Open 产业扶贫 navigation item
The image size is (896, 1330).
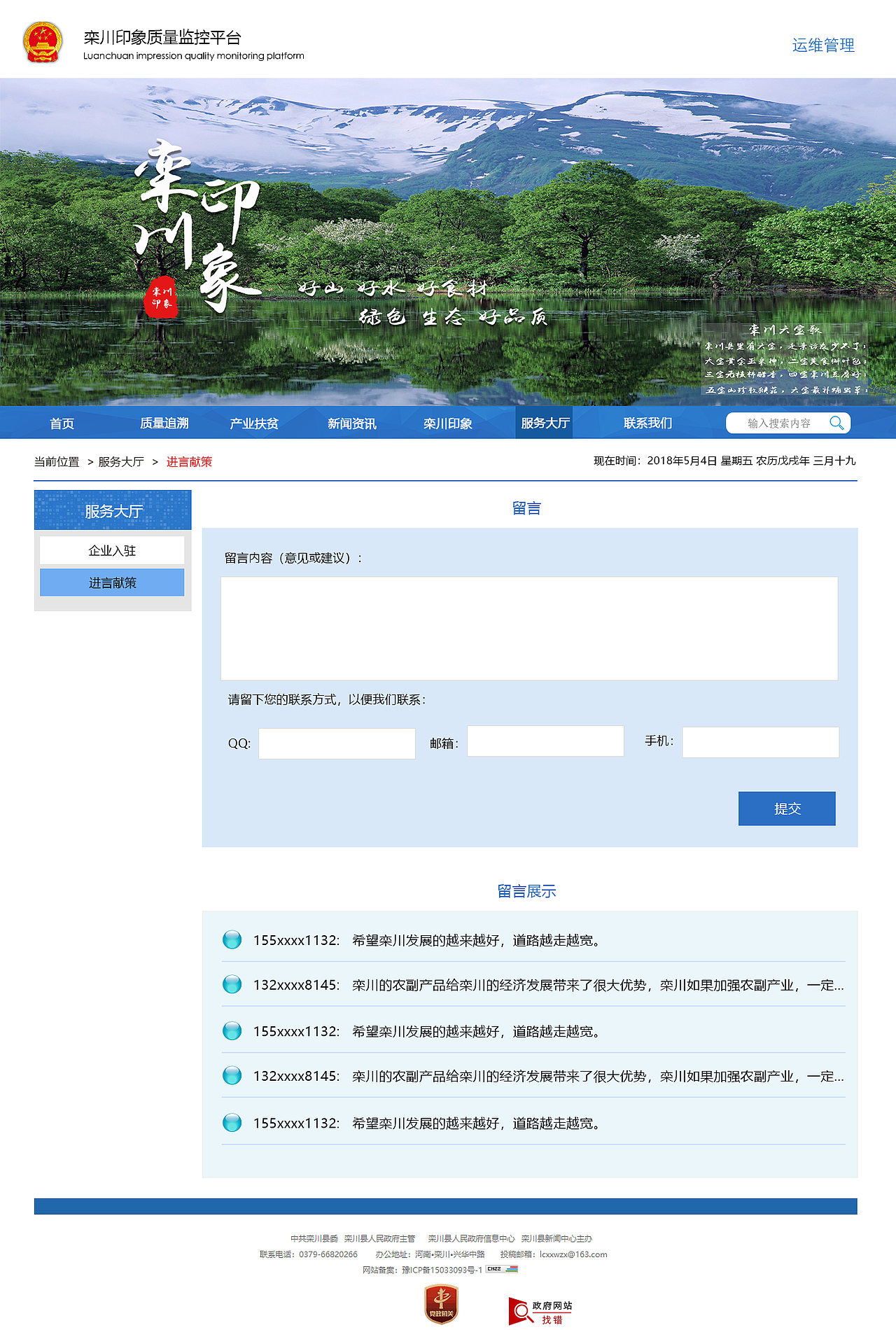pyautogui.click(x=254, y=423)
